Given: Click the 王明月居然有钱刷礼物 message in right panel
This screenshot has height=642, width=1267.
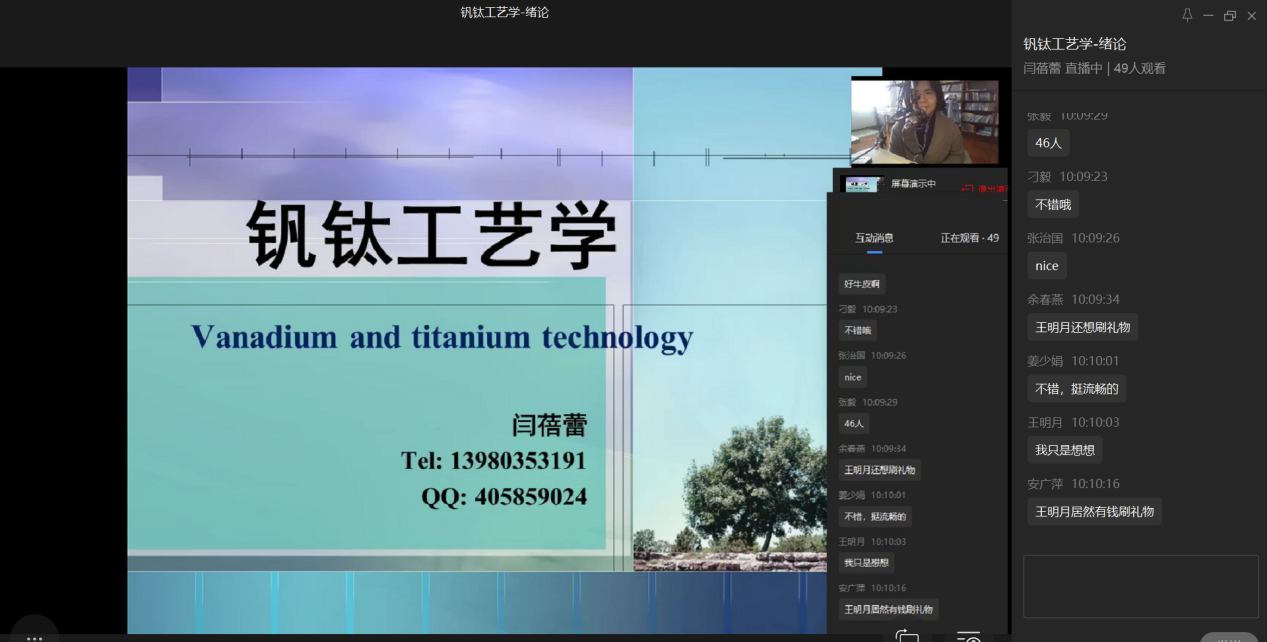Looking at the screenshot, I should click(x=1094, y=511).
